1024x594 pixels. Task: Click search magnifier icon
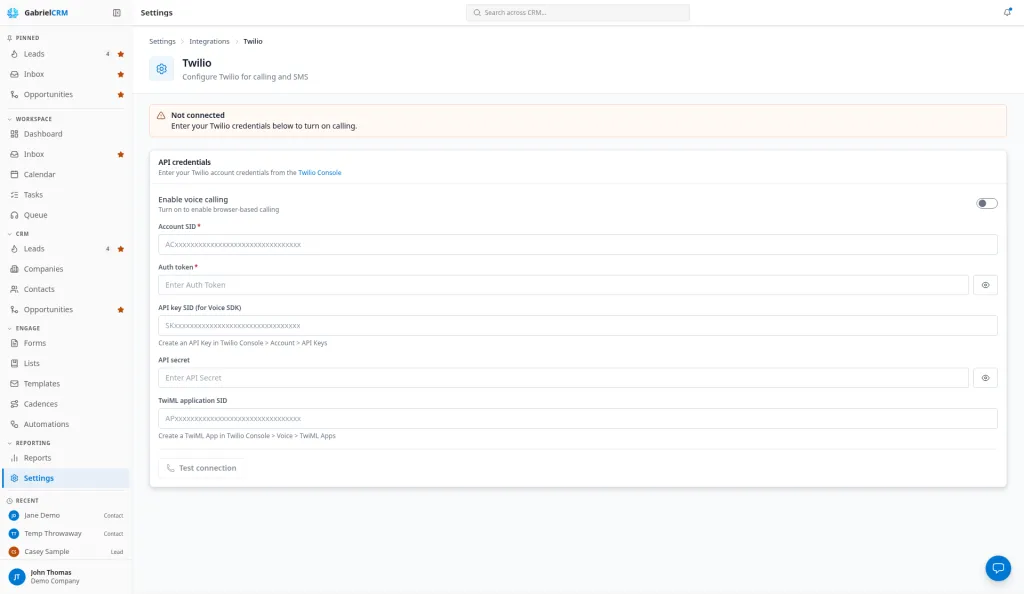tap(477, 12)
